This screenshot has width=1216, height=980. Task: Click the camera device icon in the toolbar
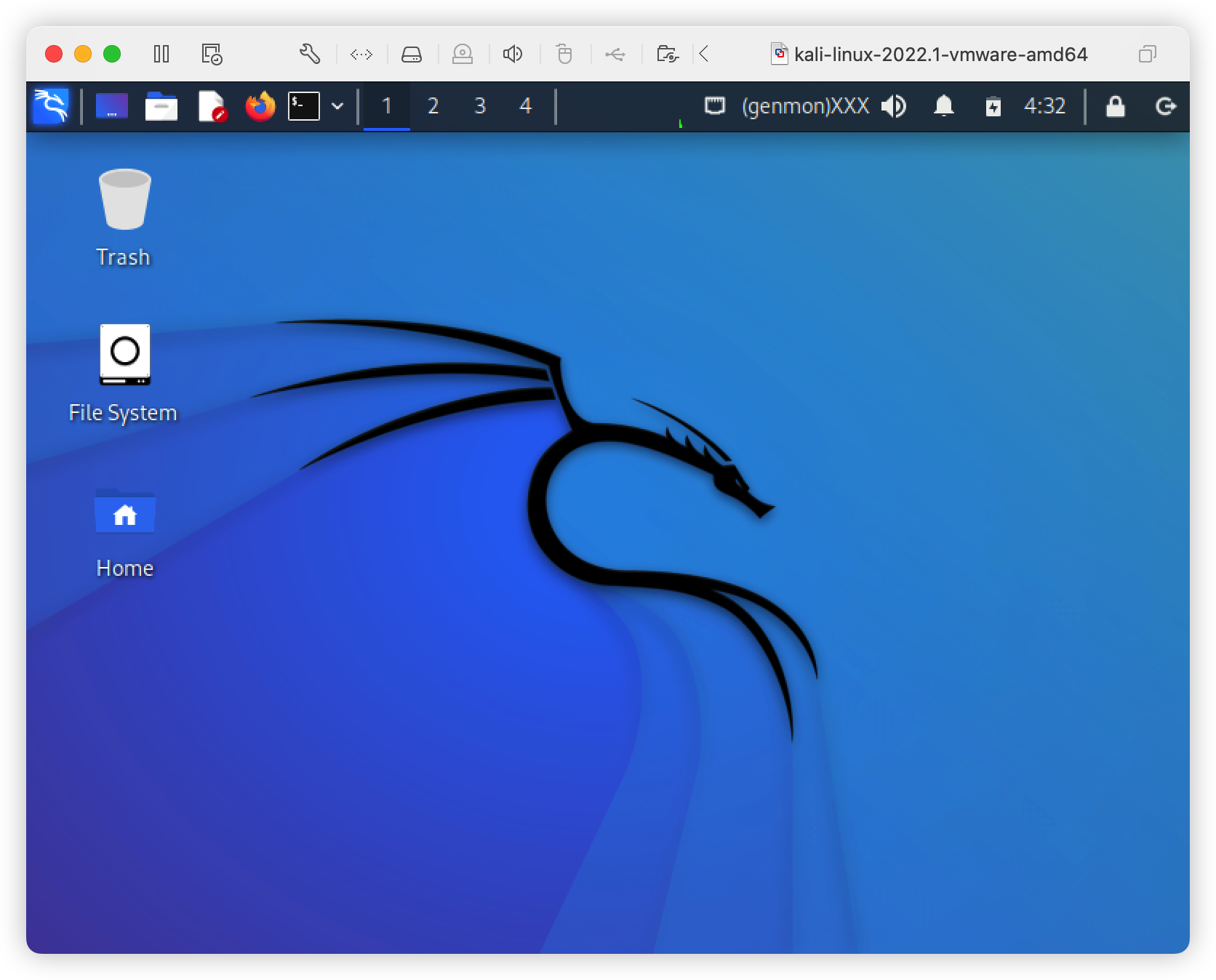[463, 54]
